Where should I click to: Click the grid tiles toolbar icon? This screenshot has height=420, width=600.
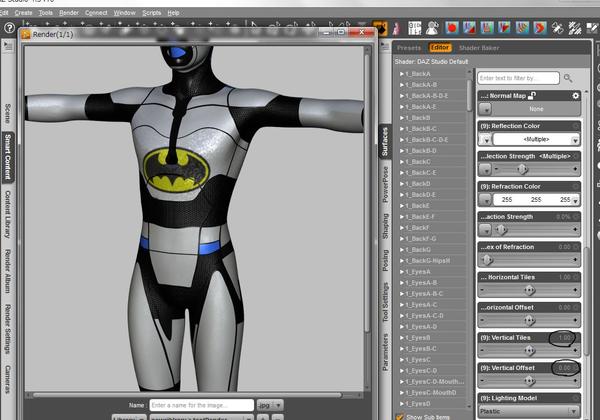415,28
